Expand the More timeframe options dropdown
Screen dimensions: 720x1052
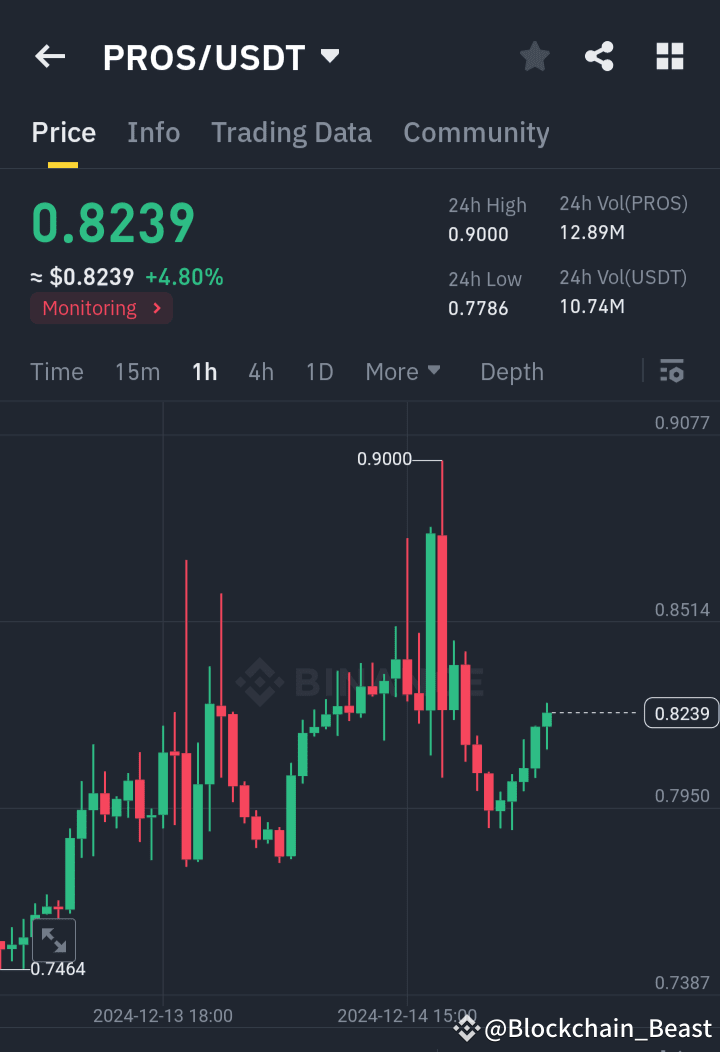(403, 371)
